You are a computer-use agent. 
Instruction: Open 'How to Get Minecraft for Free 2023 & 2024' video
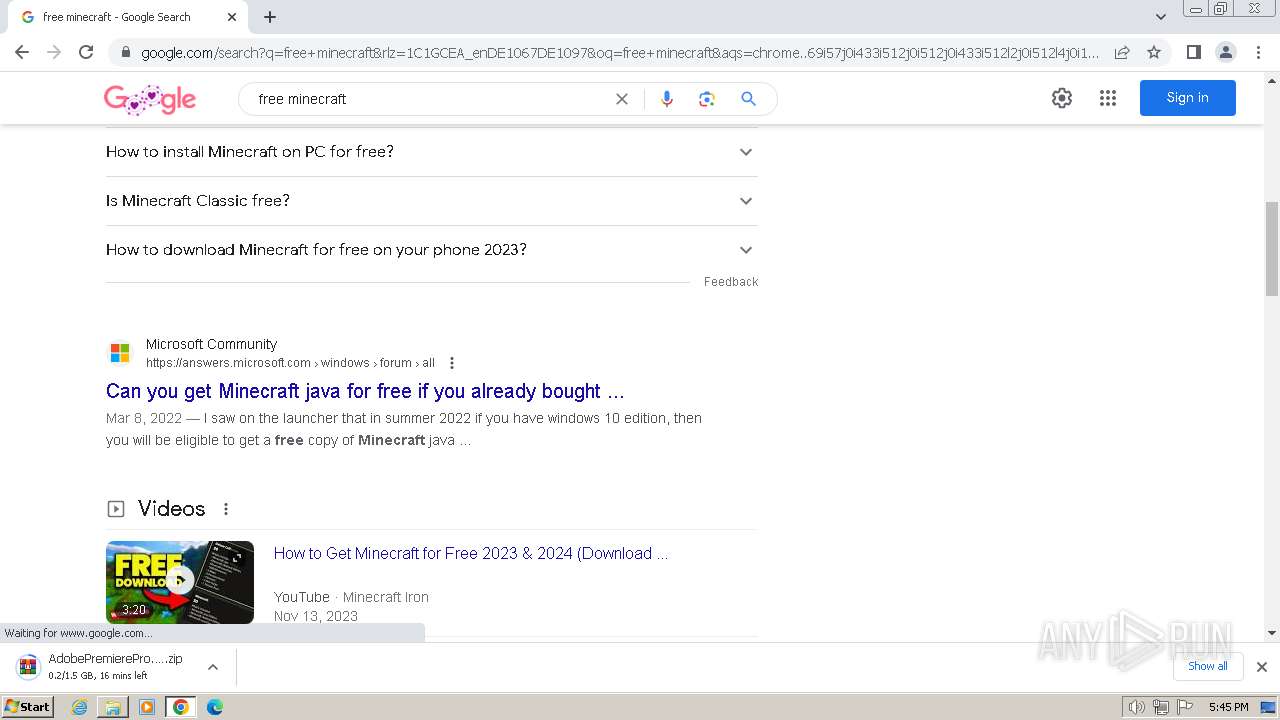tap(471, 553)
